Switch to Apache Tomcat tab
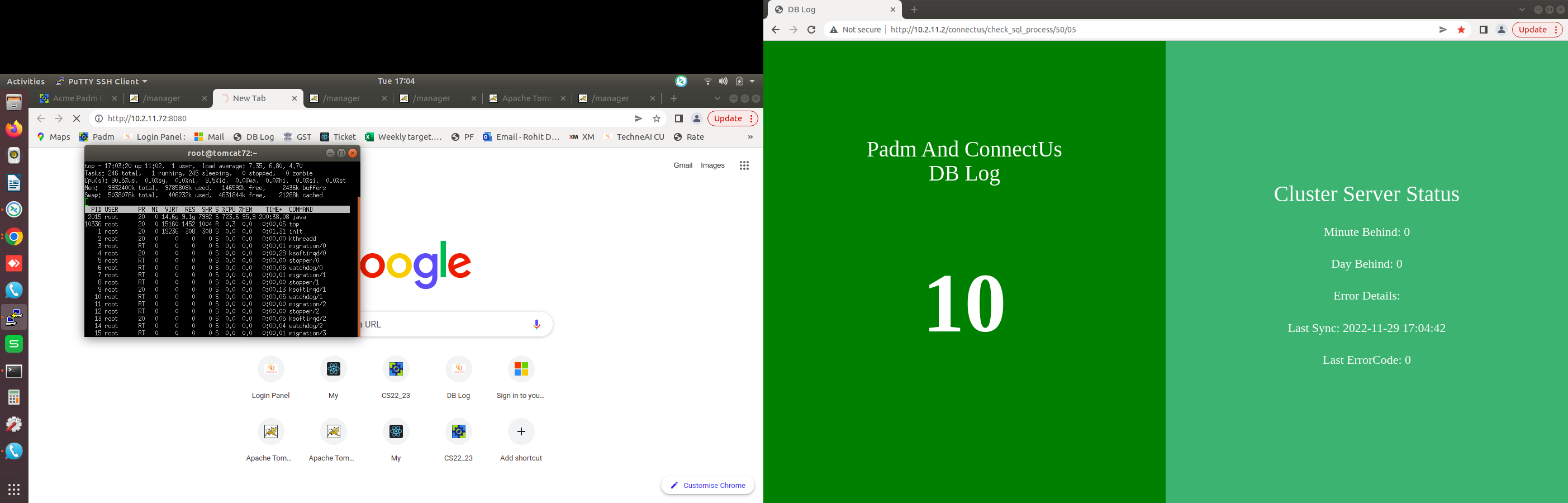This screenshot has height=503, width=1568. pyautogui.click(x=527, y=98)
